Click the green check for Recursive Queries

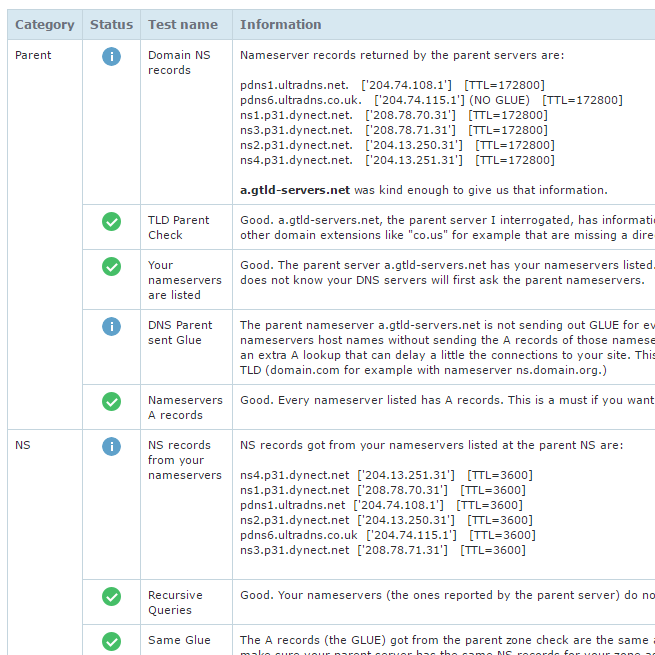112,597
